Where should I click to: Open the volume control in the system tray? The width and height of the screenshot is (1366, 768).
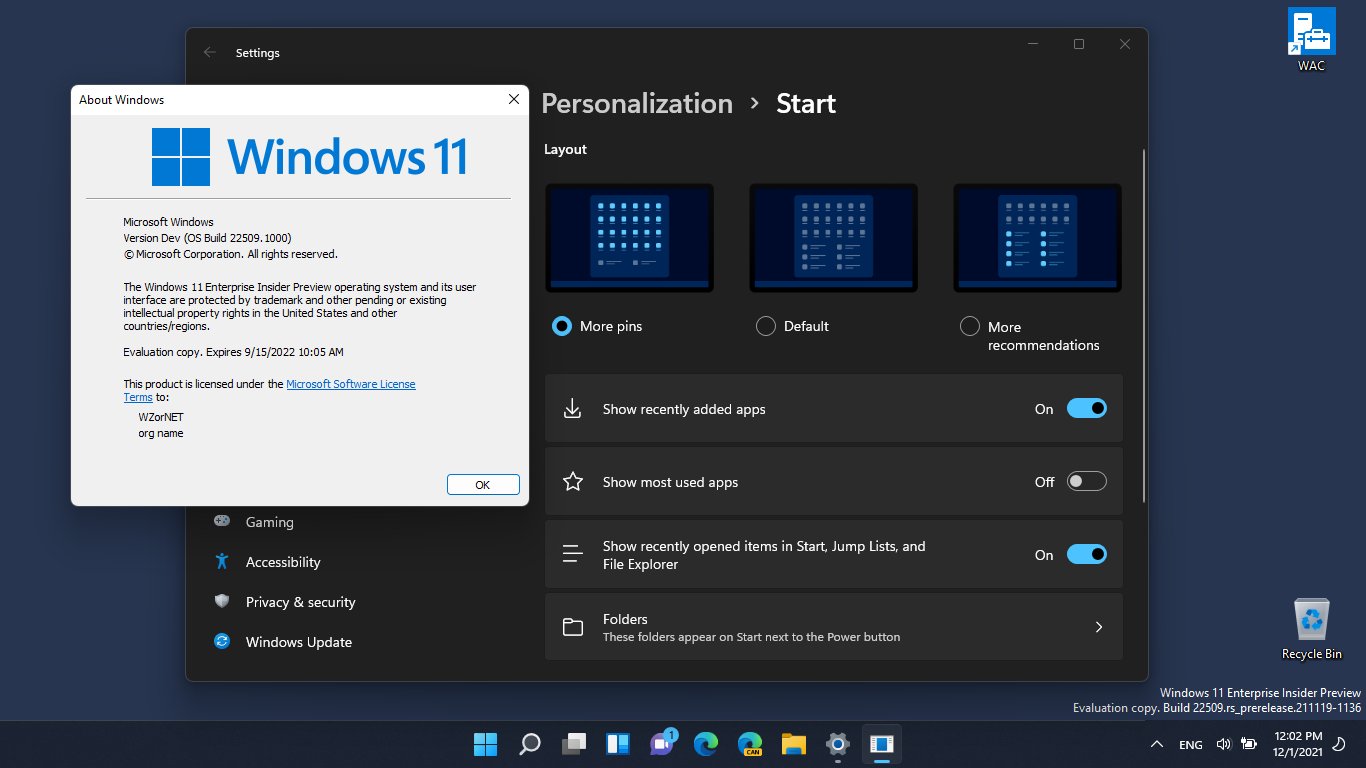tap(1223, 744)
